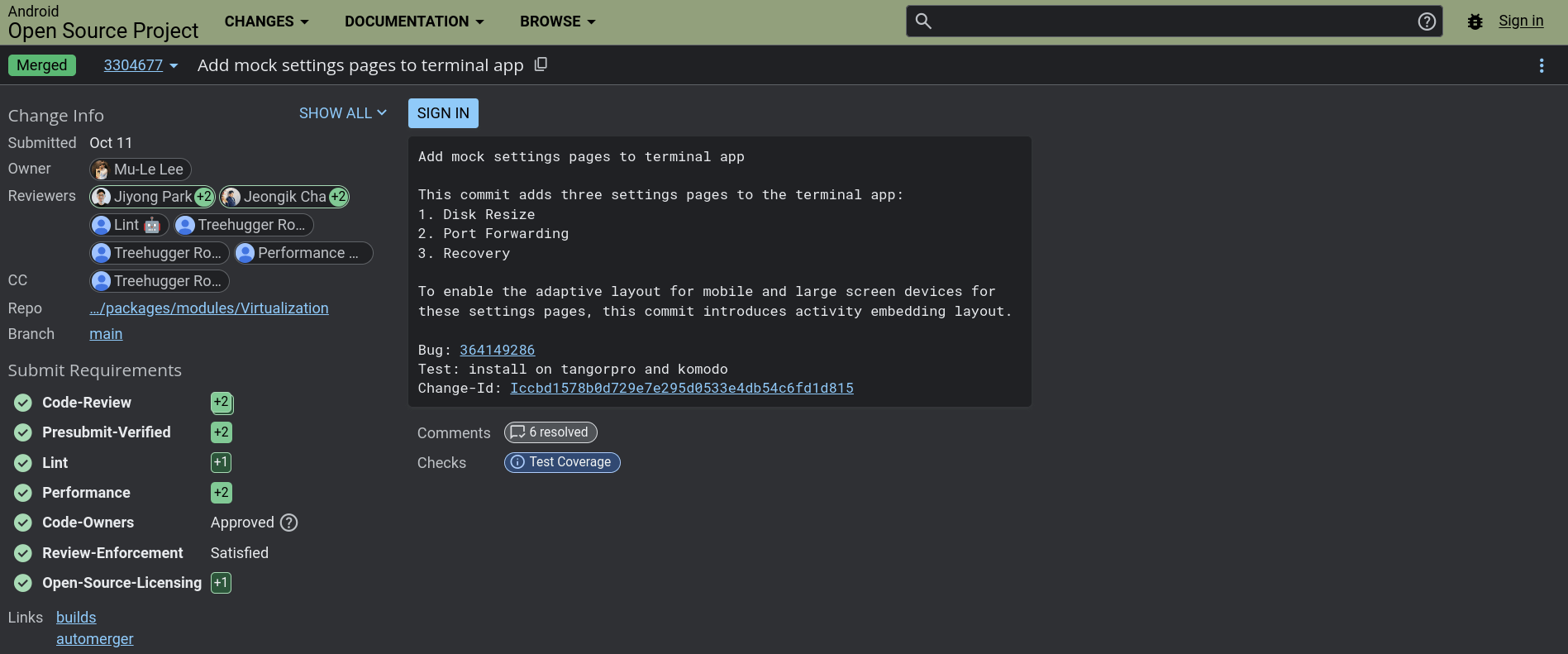Click the Lint reviewer chip
The image size is (1568, 654).
click(x=129, y=225)
